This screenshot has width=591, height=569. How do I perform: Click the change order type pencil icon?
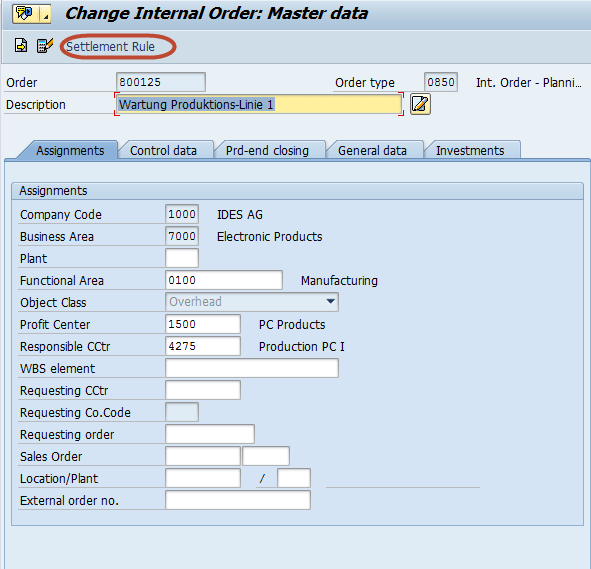coord(44,45)
